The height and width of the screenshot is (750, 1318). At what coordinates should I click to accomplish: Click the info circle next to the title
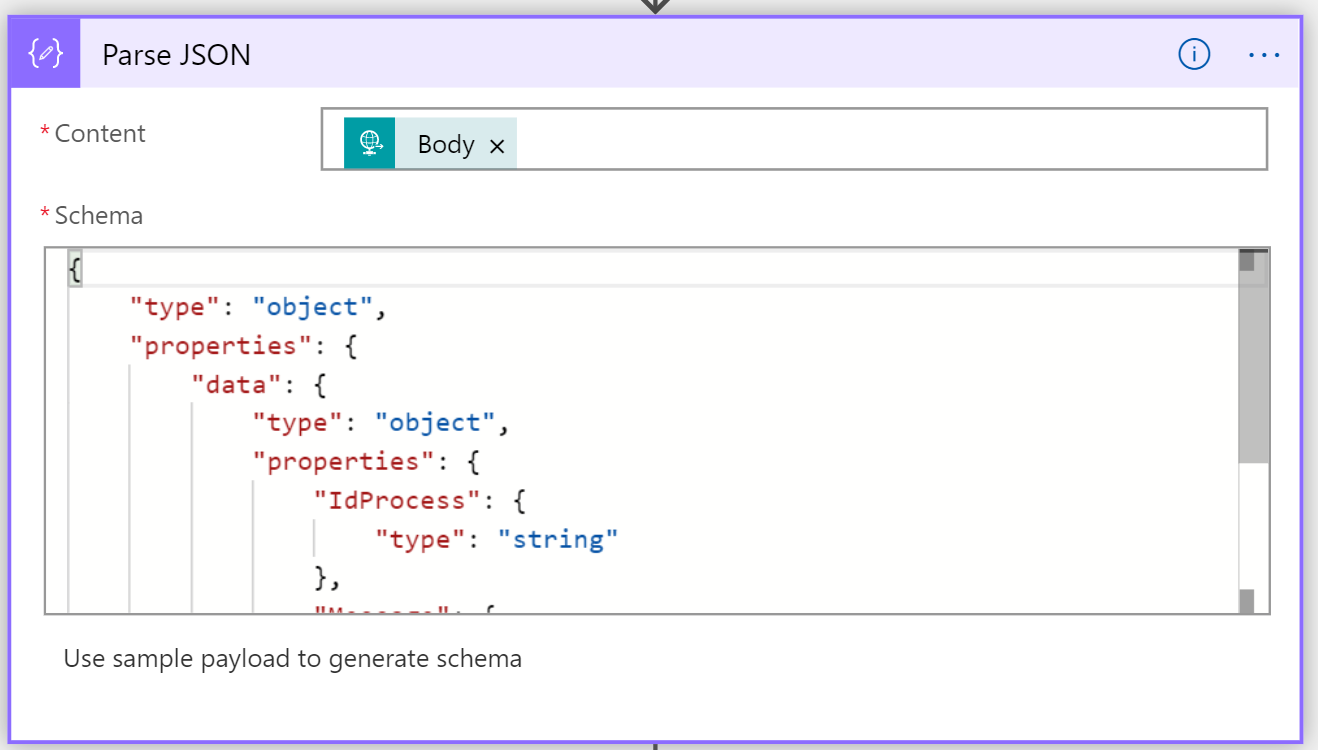(1193, 55)
